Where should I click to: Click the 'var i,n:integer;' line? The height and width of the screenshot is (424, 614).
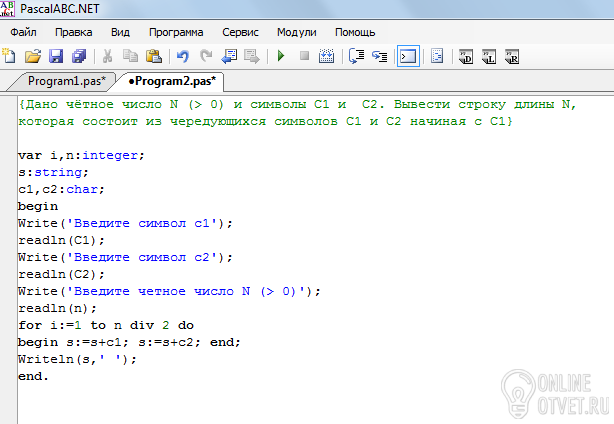pyautogui.click(x=81, y=155)
